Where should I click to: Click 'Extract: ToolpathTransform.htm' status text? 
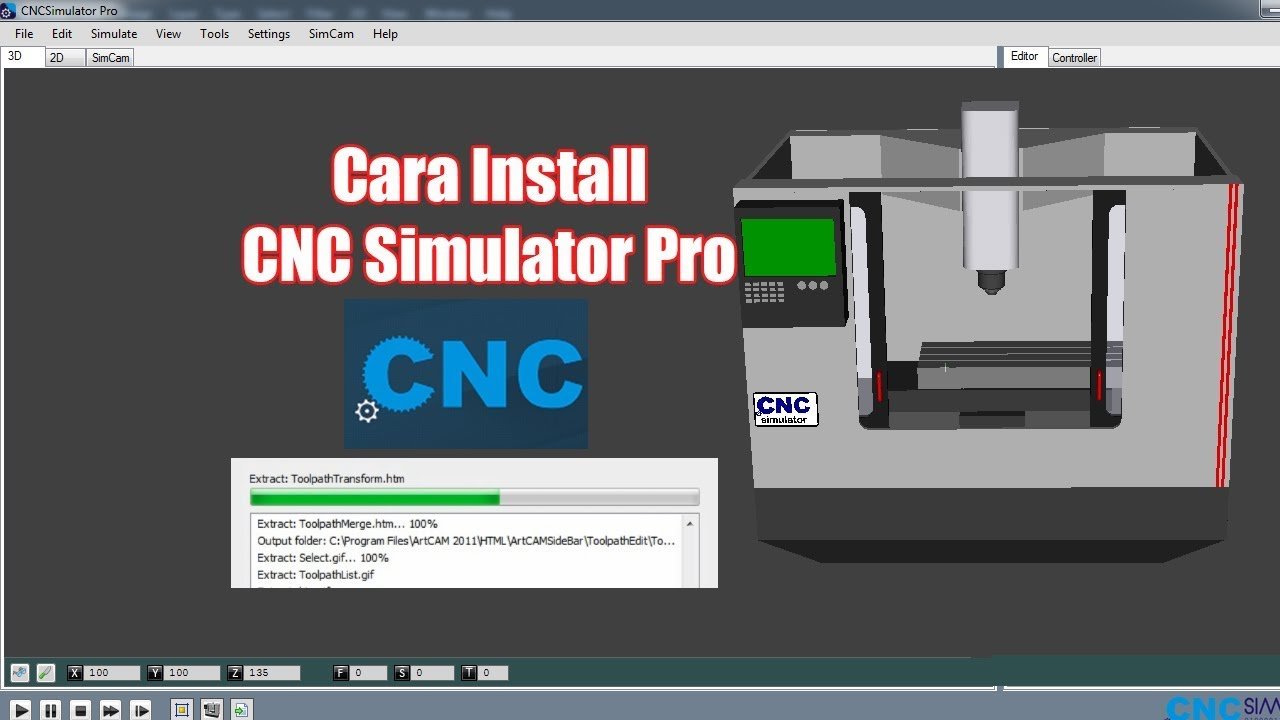click(327, 479)
